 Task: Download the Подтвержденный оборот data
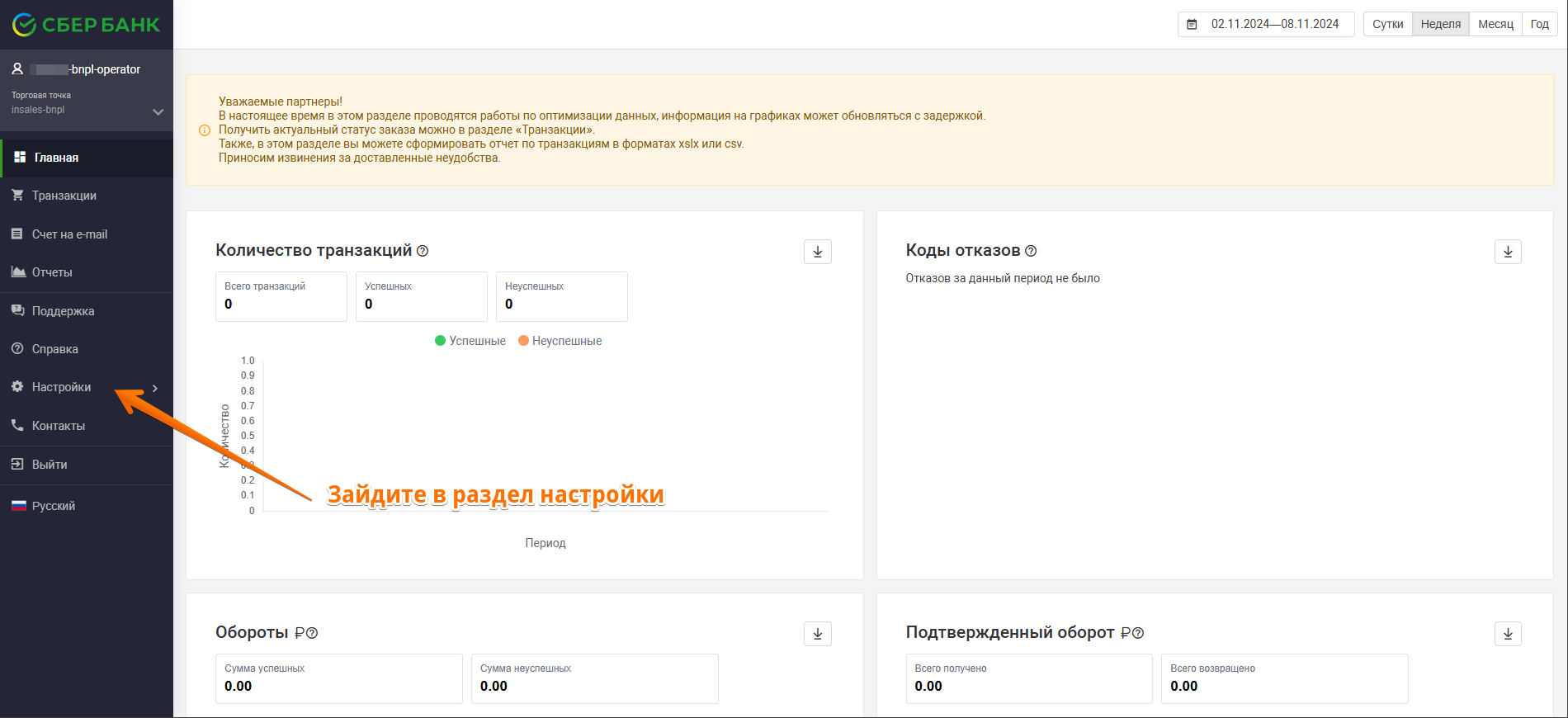click(1507, 634)
